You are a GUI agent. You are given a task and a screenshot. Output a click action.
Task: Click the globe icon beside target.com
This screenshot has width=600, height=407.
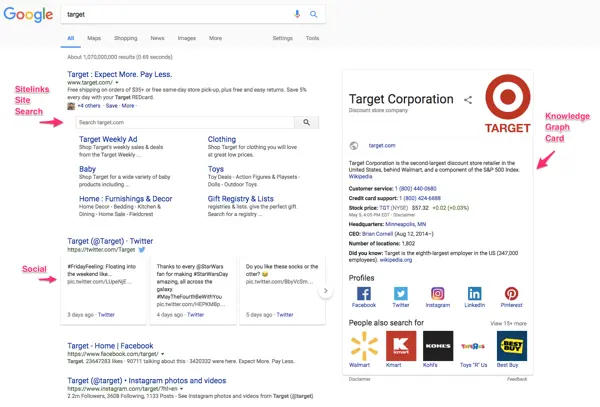coord(354,146)
